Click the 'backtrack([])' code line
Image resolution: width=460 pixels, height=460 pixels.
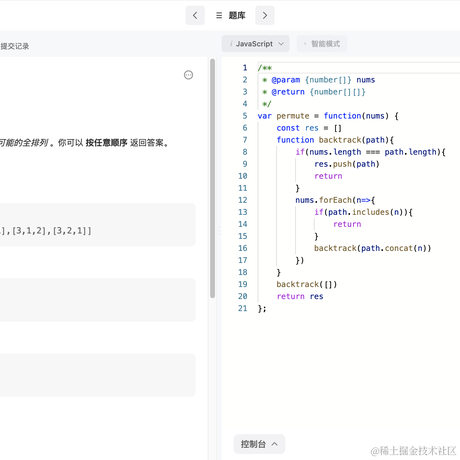[x=307, y=284]
